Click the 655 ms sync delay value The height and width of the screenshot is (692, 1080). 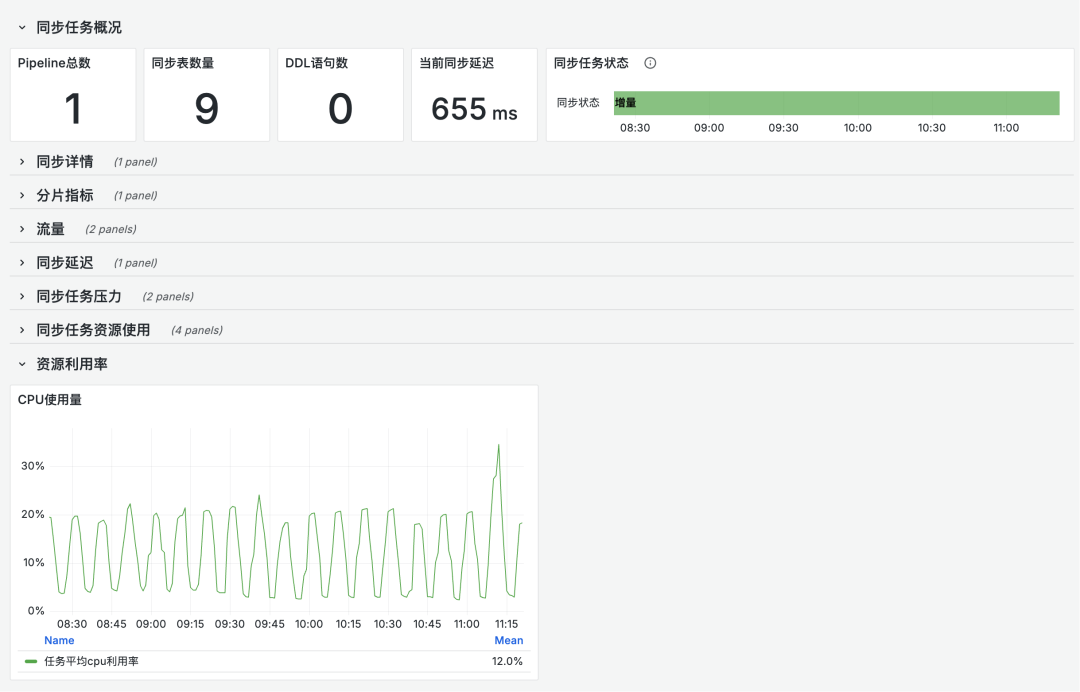(474, 109)
